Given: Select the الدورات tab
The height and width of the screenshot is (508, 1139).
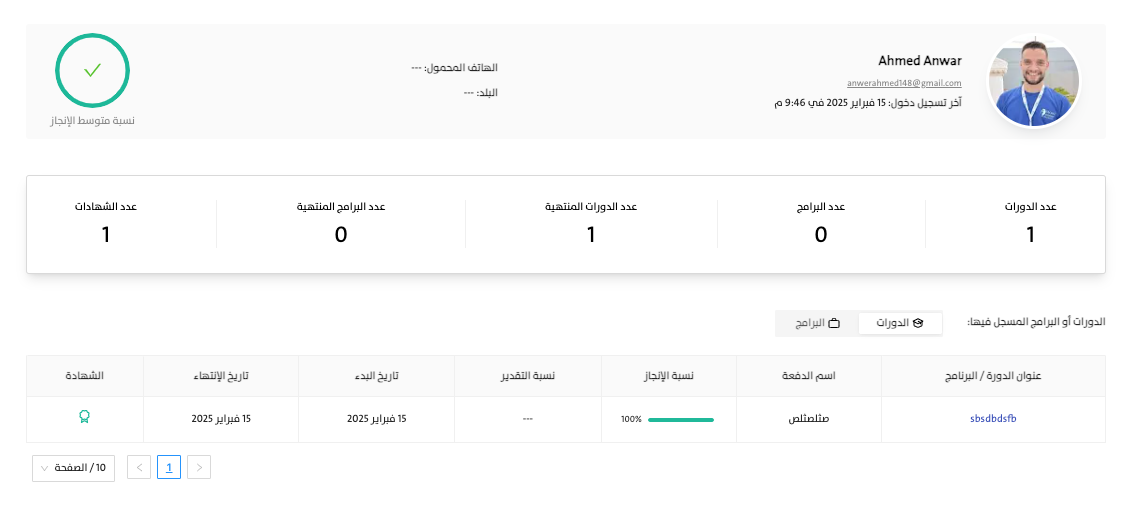Looking at the screenshot, I should point(900,323).
